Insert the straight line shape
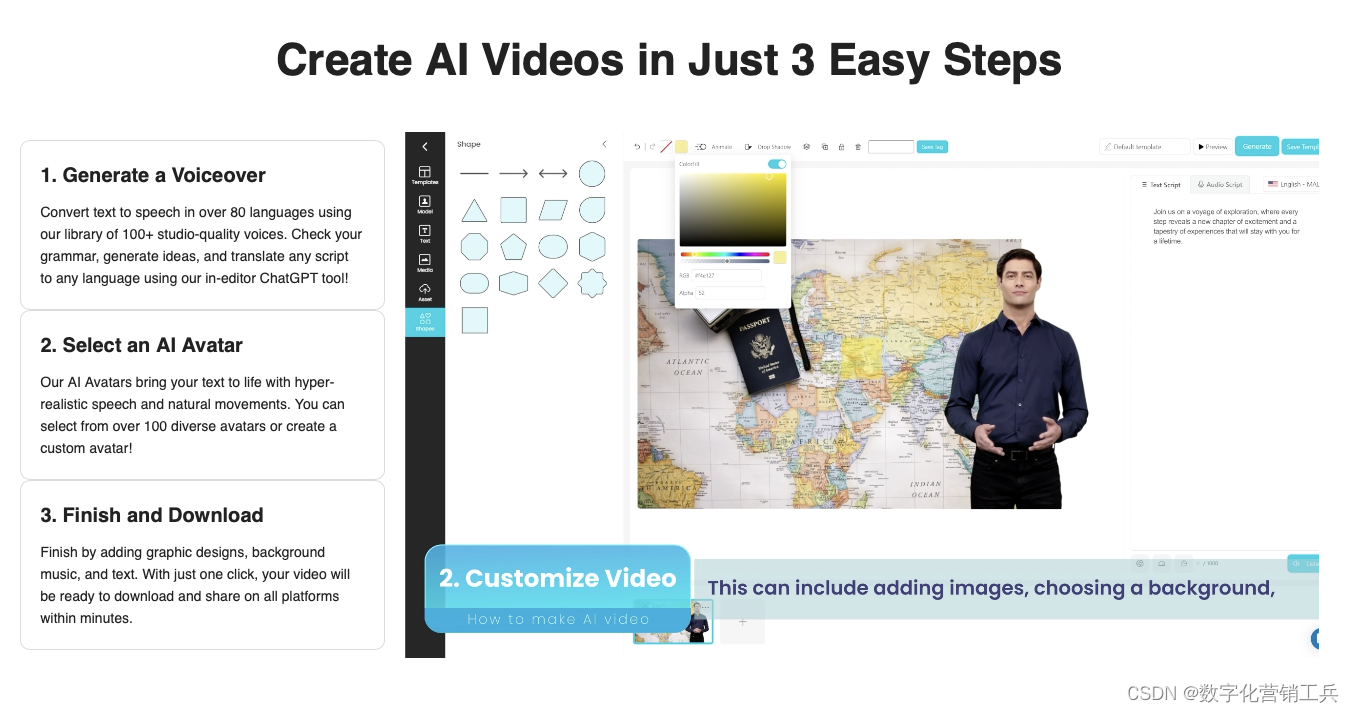 click(474, 174)
